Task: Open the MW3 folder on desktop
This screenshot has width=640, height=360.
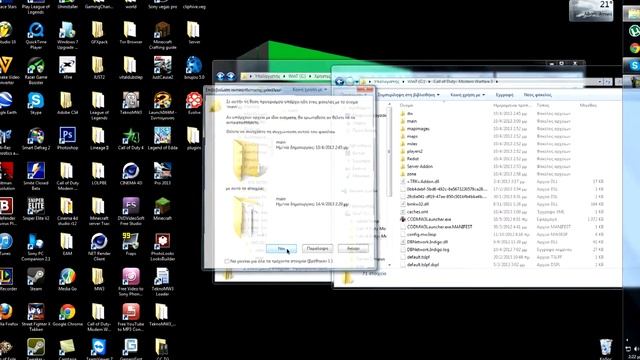Action: [x=99, y=280]
